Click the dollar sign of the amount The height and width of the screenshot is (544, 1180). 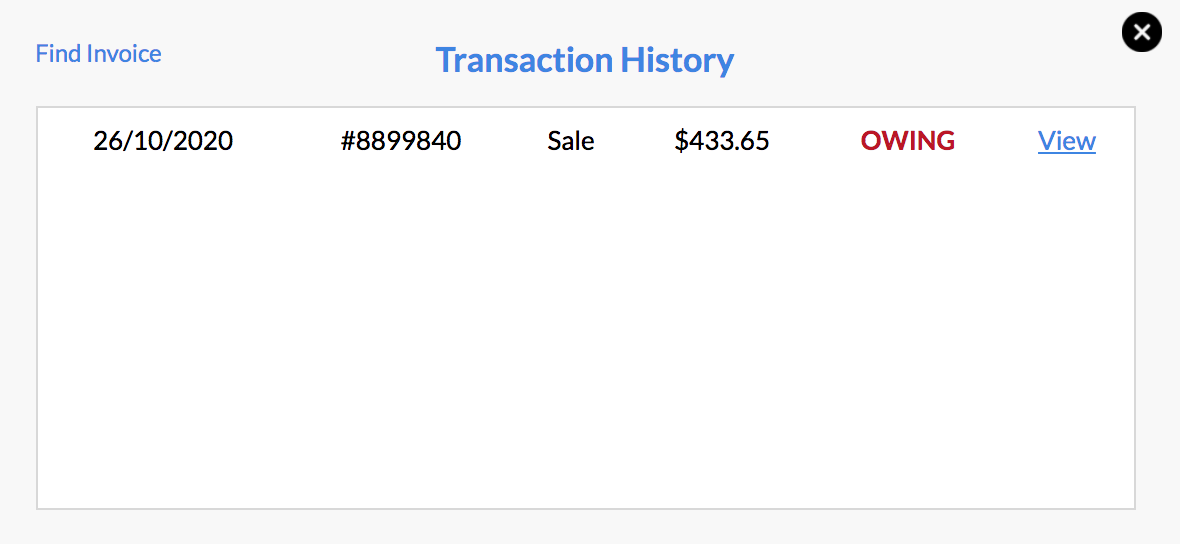pyautogui.click(x=681, y=141)
